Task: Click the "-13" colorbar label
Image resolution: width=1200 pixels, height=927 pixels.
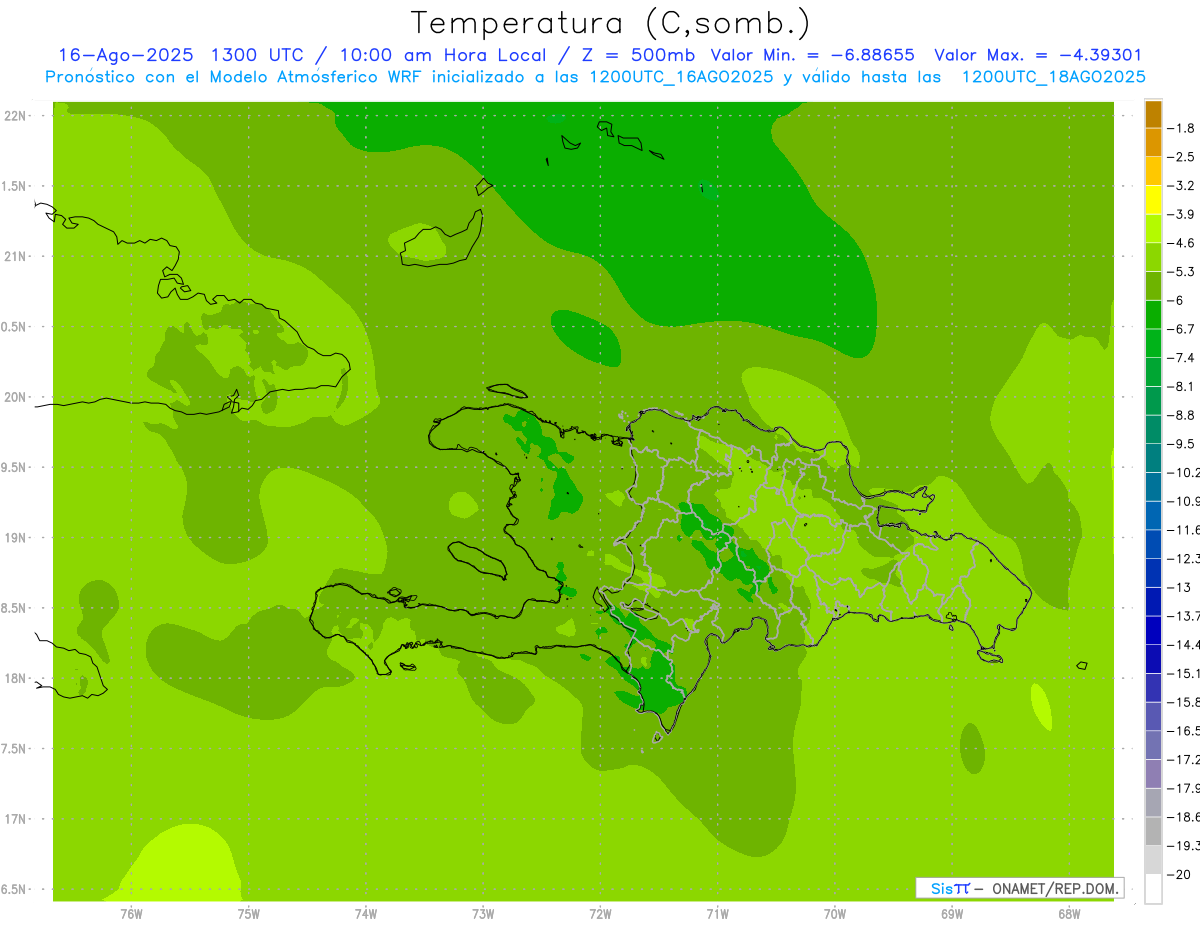Action: [1180, 587]
